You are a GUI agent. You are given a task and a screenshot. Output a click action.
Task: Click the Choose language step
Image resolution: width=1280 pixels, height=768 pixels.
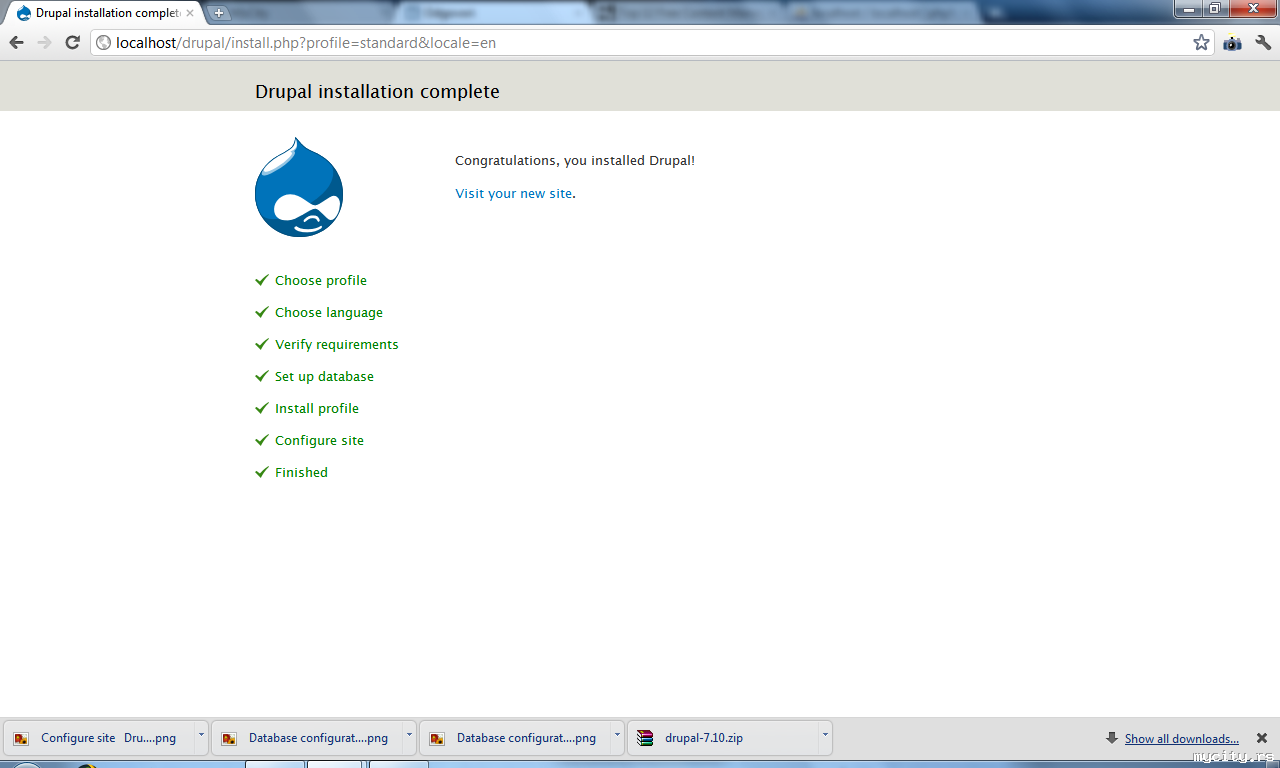329,313
